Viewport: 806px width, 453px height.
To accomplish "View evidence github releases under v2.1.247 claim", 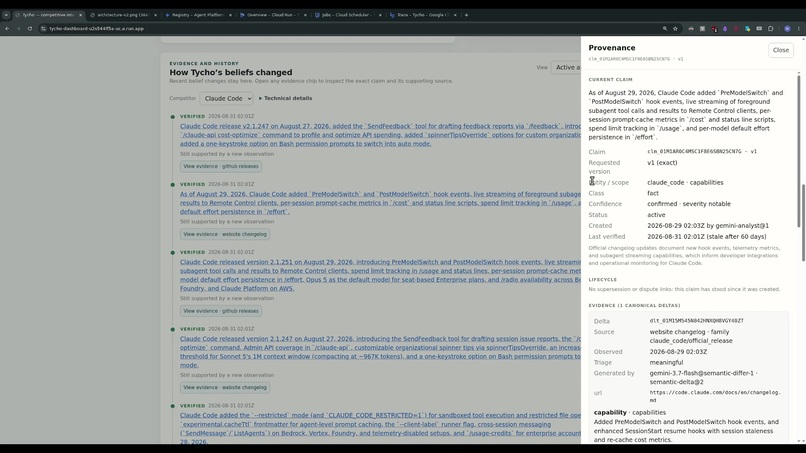I will [x=221, y=166].
